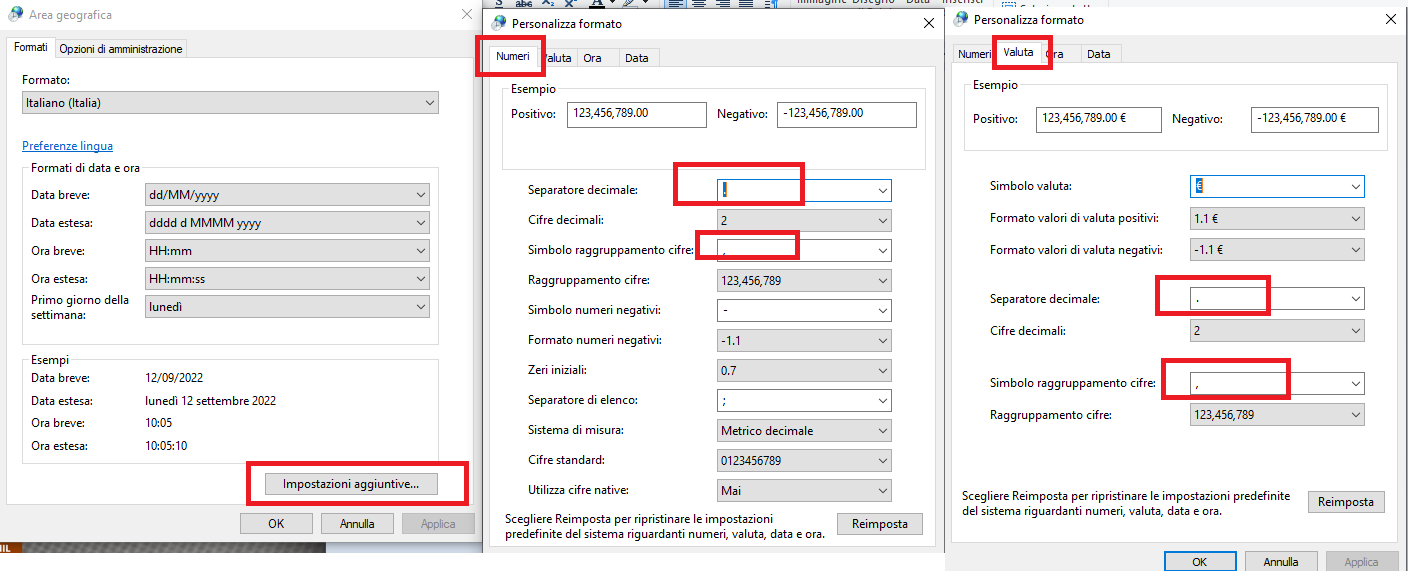Expand Formato valori di valuta negativi dropdown
1408x571 pixels.
(1277, 250)
